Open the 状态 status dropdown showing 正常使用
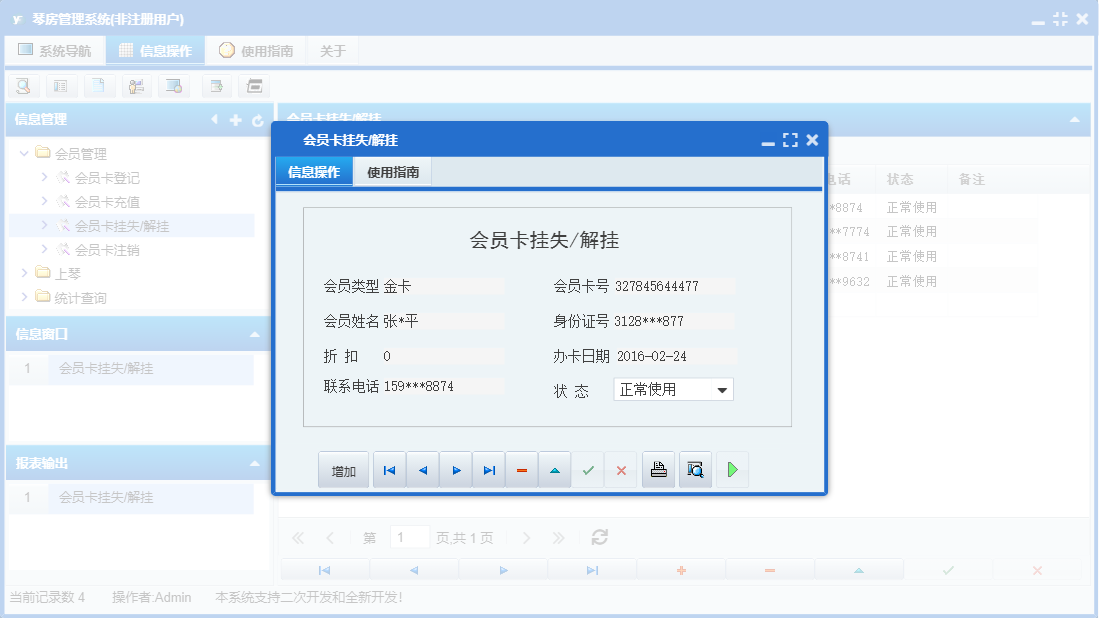 pos(724,389)
